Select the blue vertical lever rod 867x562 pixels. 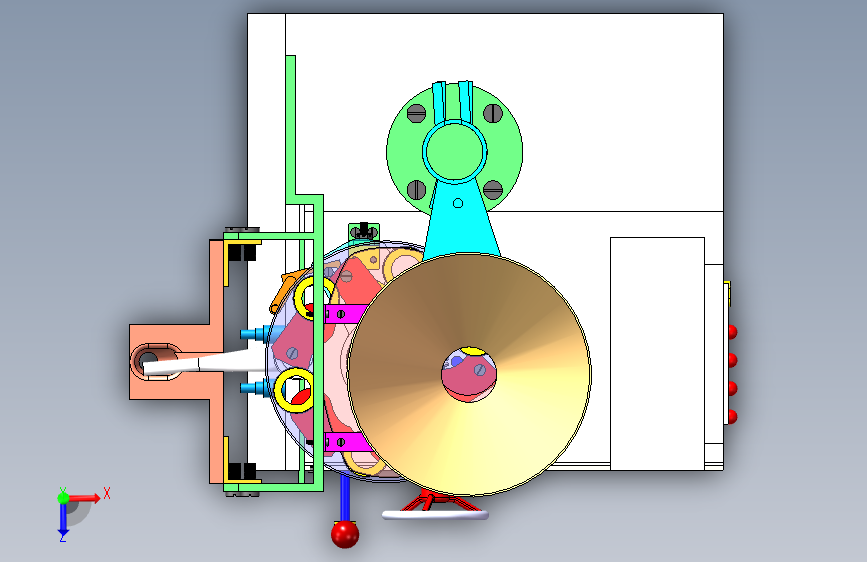pos(344,498)
